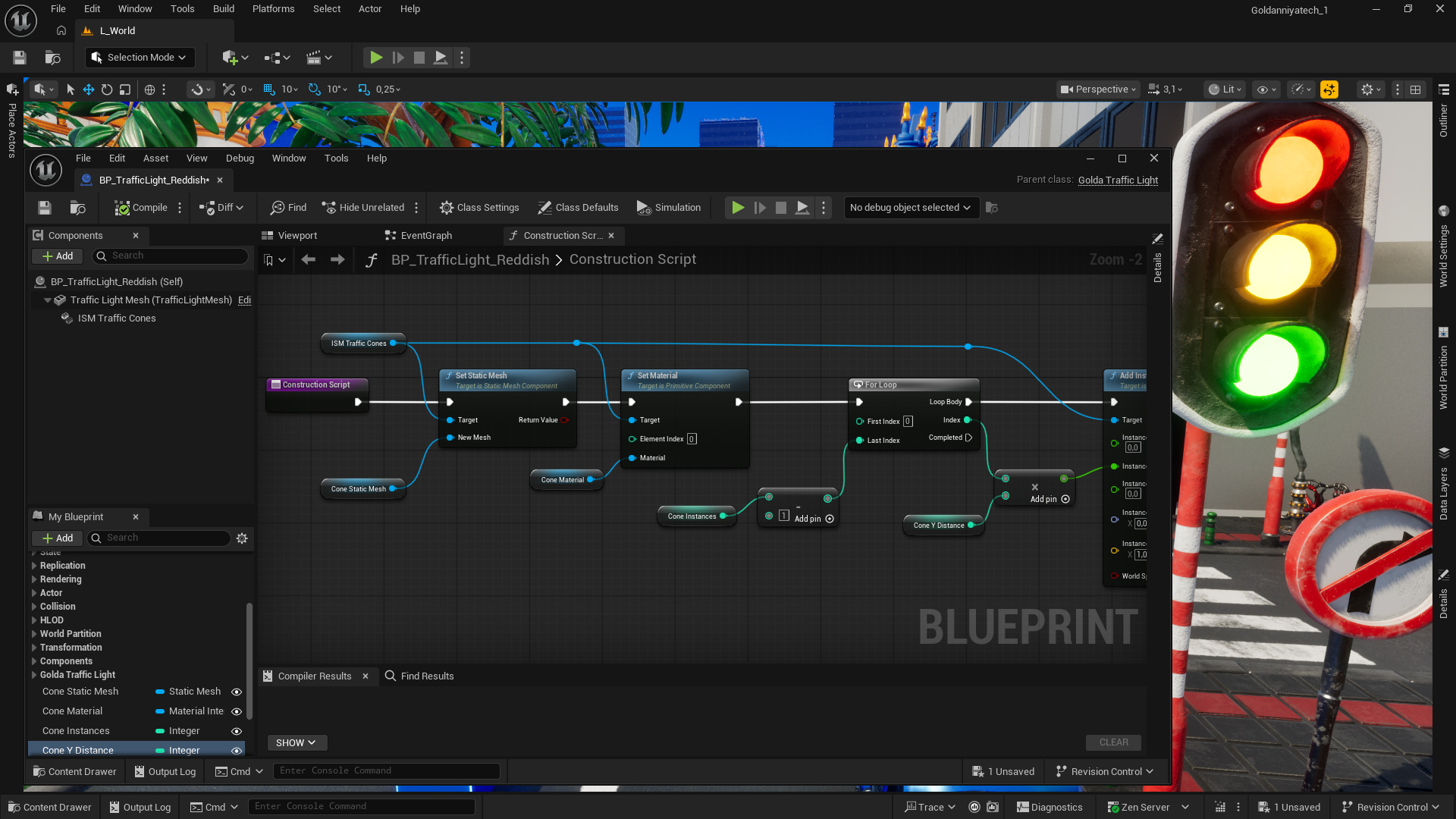Viewport: 1456px width, 819px height.
Task: Open Class Defaults
Action: [578, 208]
